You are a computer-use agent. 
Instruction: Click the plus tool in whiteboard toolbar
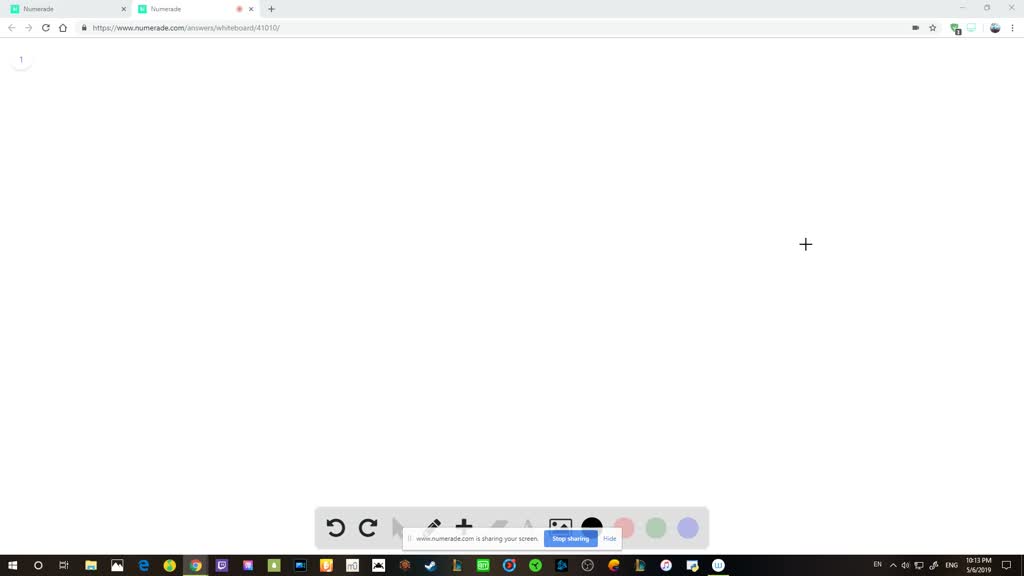pyautogui.click(x=464, y=524)
